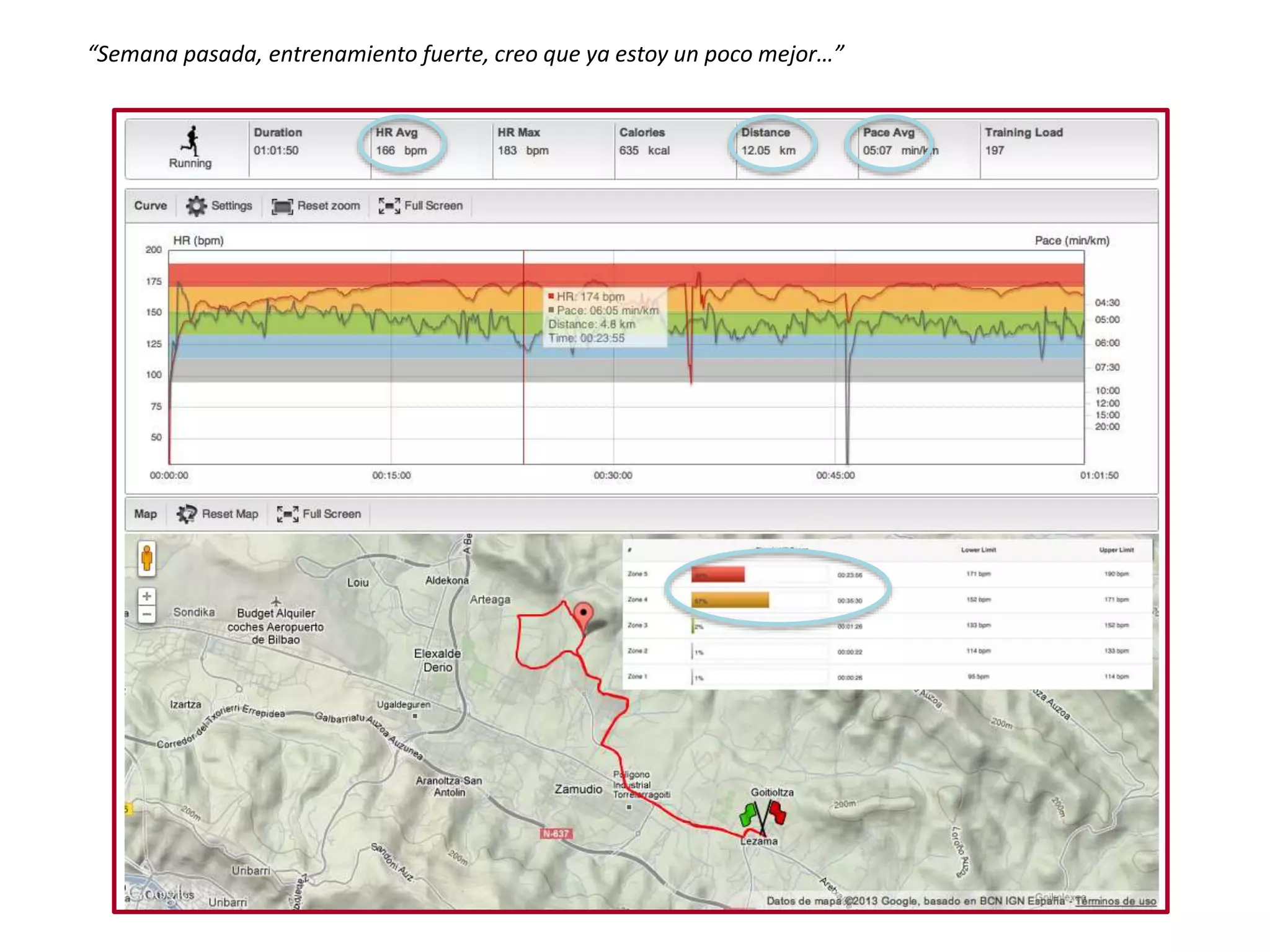
Task: Zoom in map with plus button
Action: coord(146,596)
